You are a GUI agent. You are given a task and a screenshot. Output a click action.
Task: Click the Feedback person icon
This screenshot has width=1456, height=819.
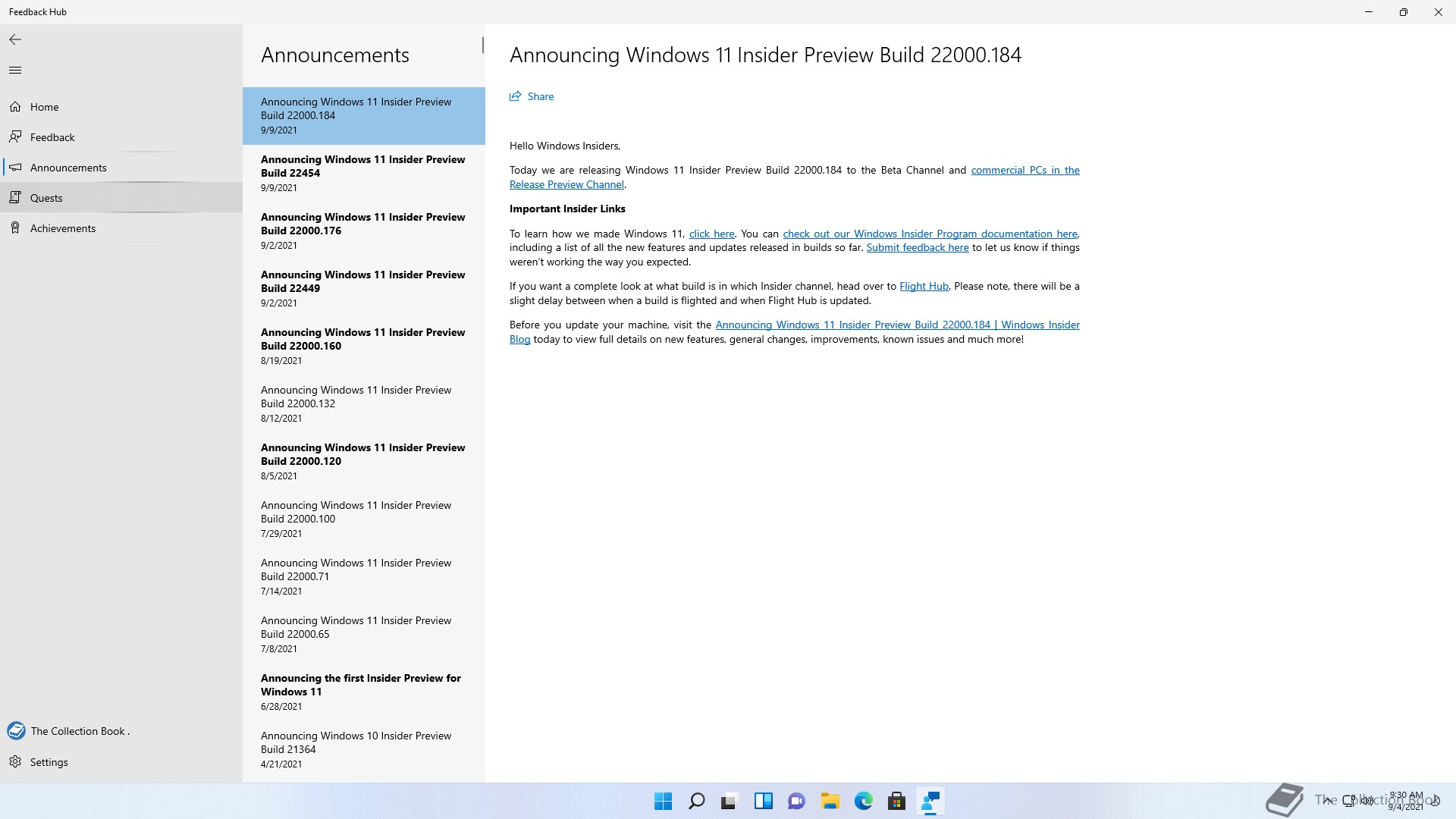coord(15,137)
